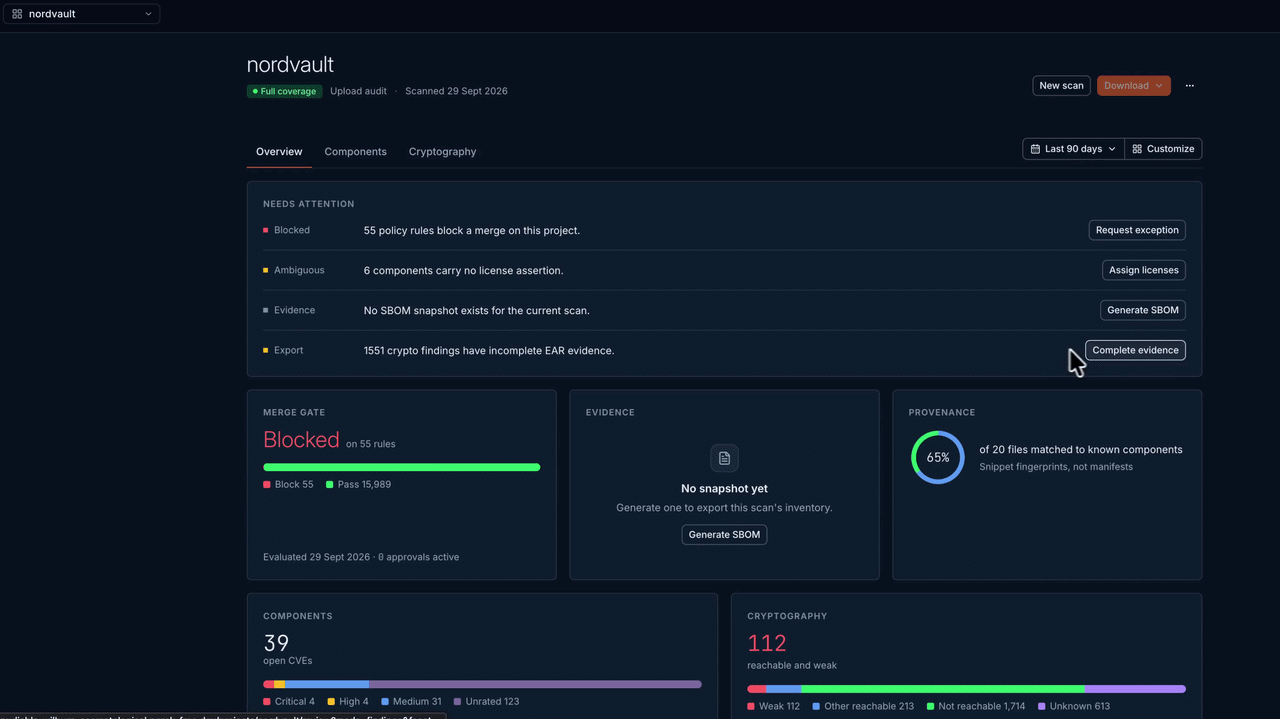Click Generate SBOM in Needs Attention row
Viewport: 1280px width, 719px height.
click(x=1143, y=310)
